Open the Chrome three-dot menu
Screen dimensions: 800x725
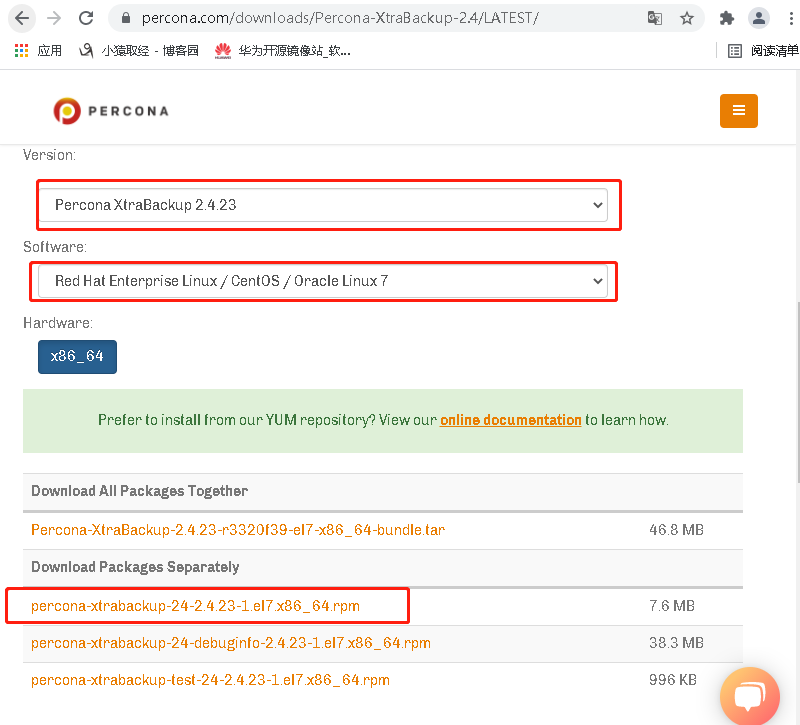[789, 18]
